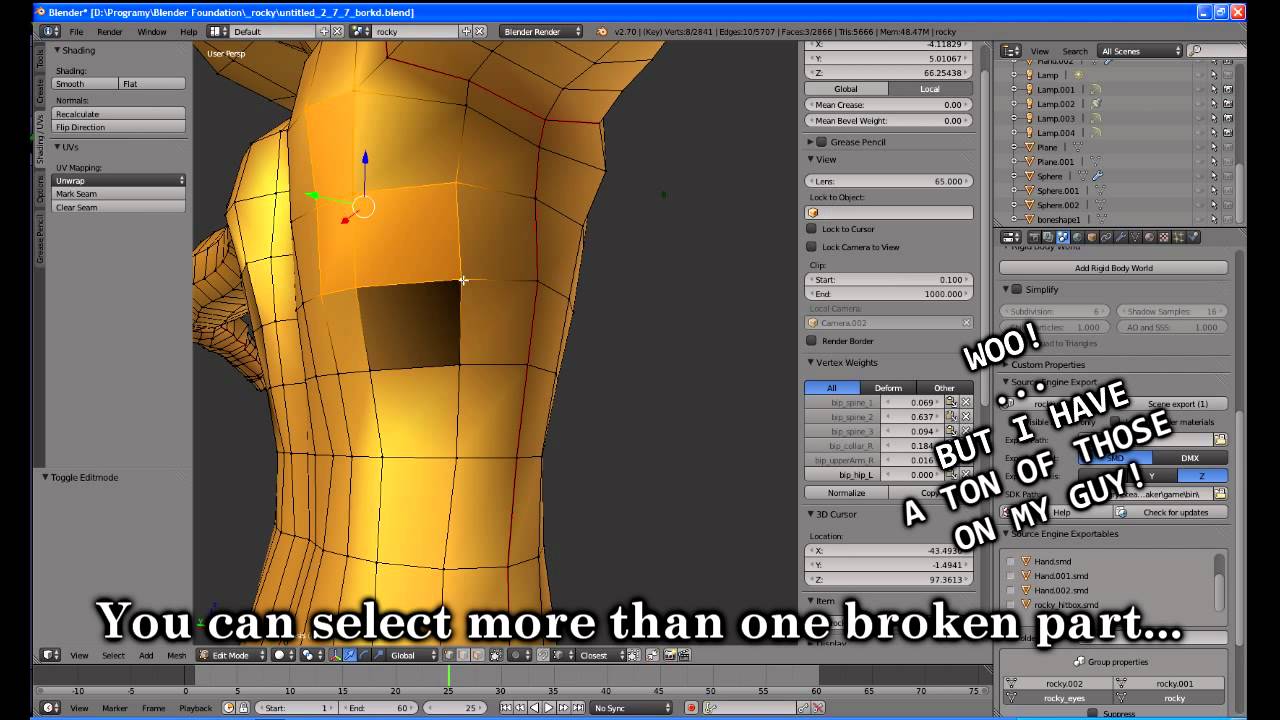Screen dimensions: 1280x720
Task: Click the timeline editor type icon
Action: 50,708
